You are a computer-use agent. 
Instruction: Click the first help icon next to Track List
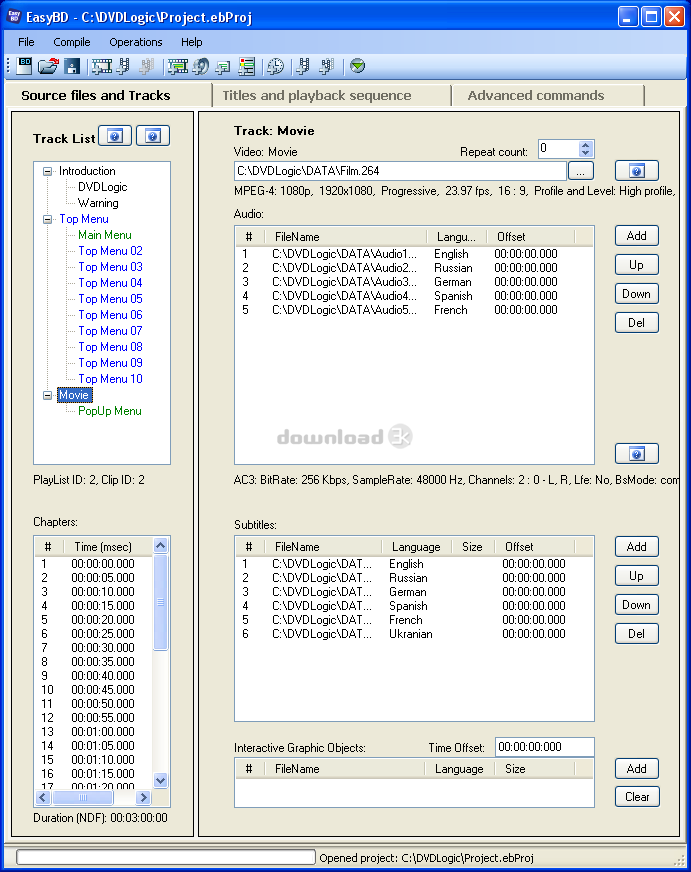115,136
